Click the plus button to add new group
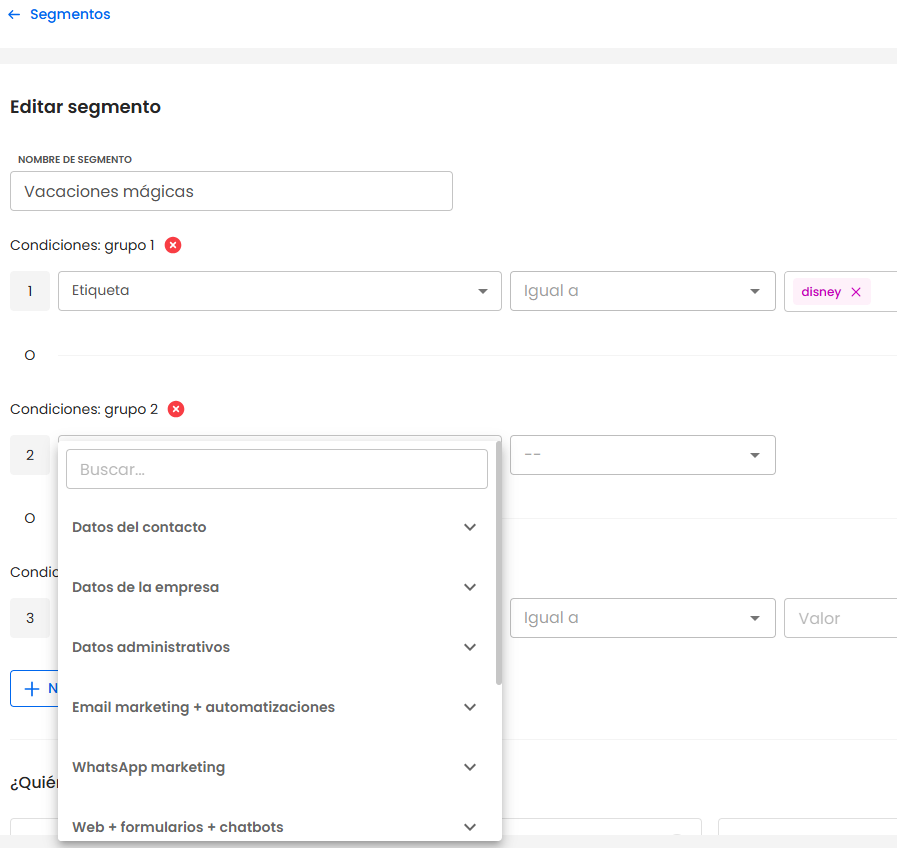Viewport: 897px width, 848px height. point(34,688)
